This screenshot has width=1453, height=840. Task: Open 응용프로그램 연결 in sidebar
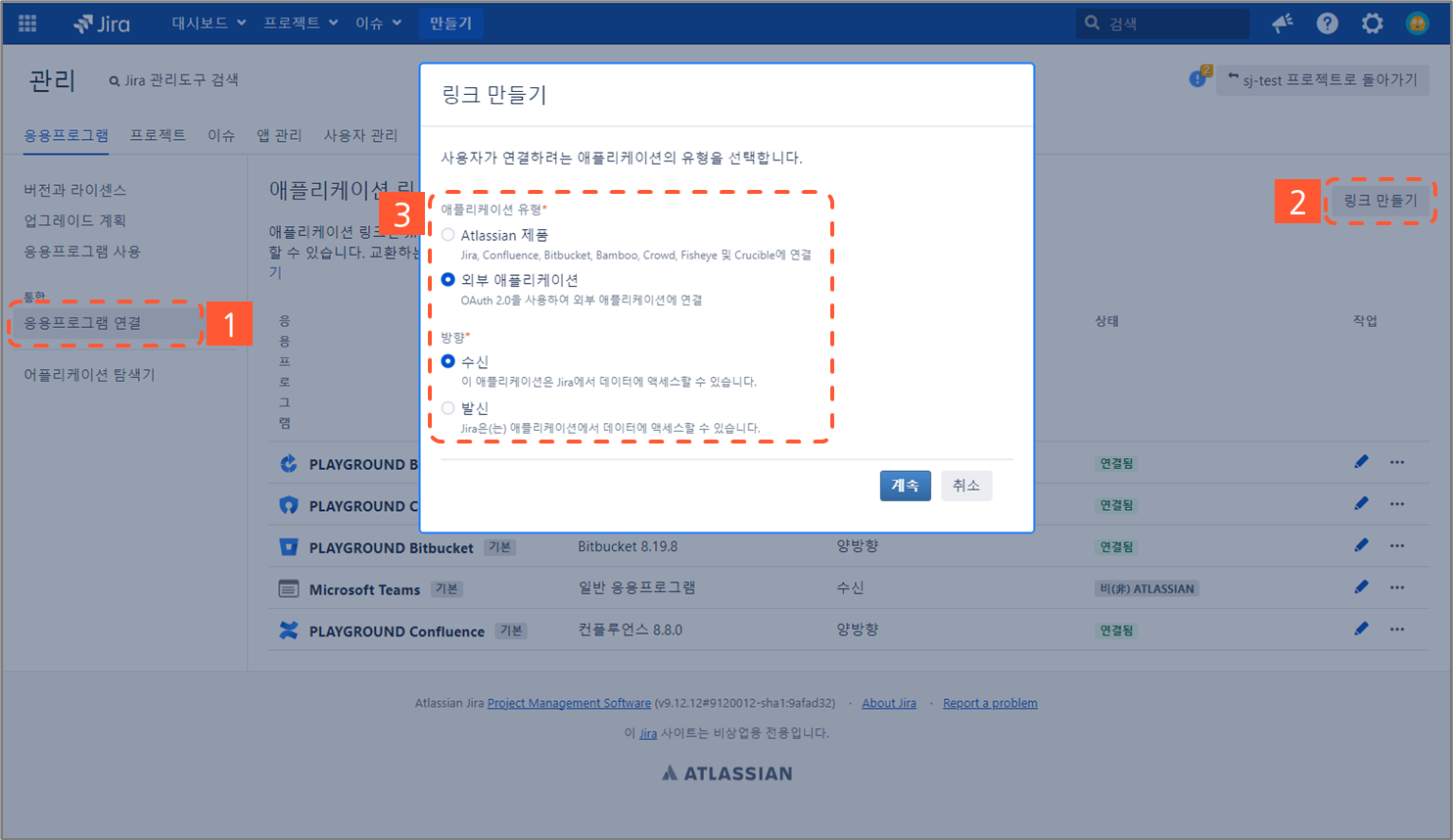click(106, 323)
